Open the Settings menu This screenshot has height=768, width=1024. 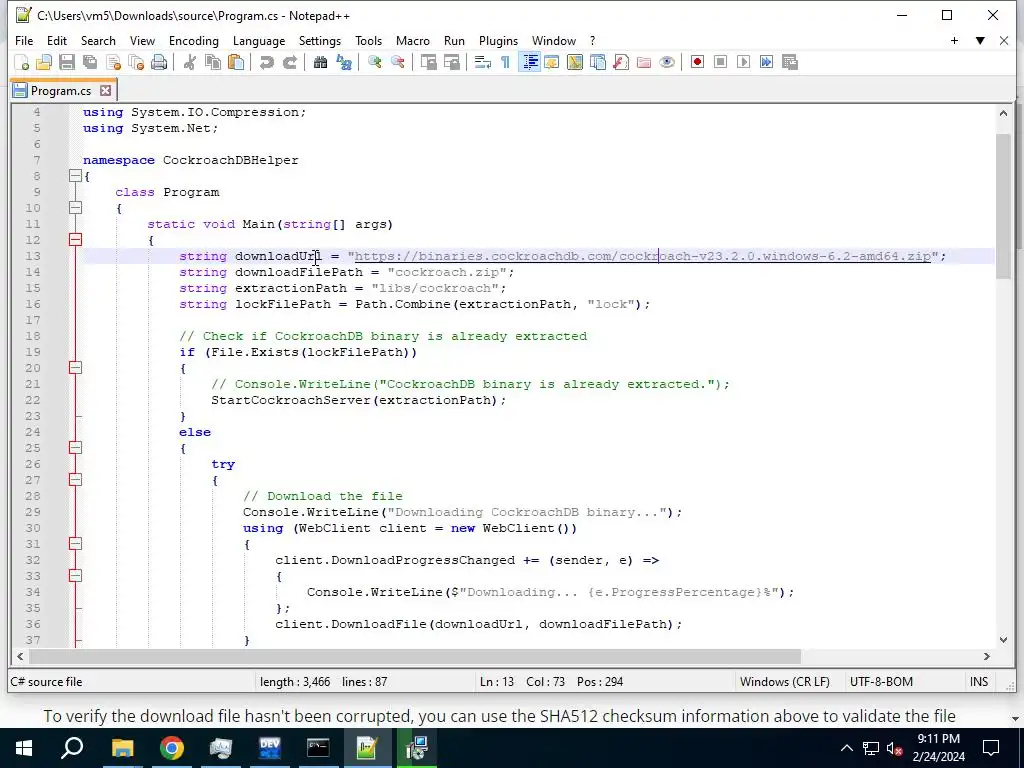pos(320,40)
